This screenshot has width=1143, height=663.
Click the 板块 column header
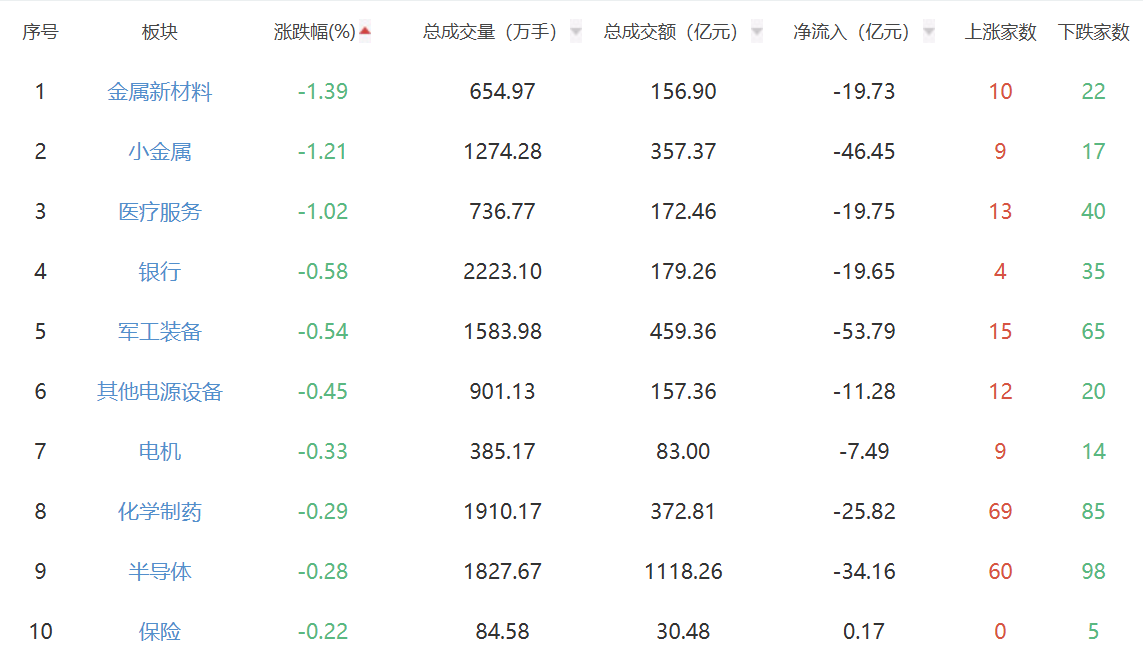click(x=160, y=32)
